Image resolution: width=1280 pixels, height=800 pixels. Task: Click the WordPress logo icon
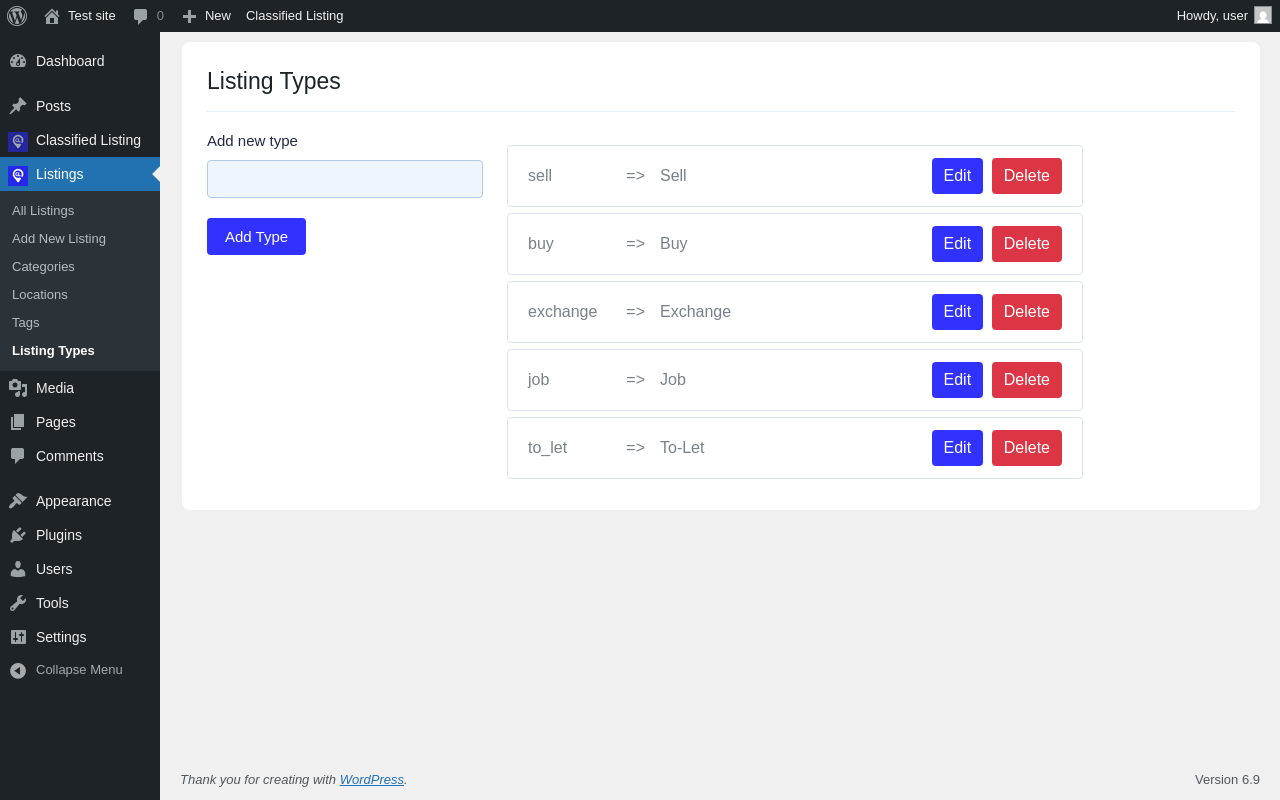(17, 16)
